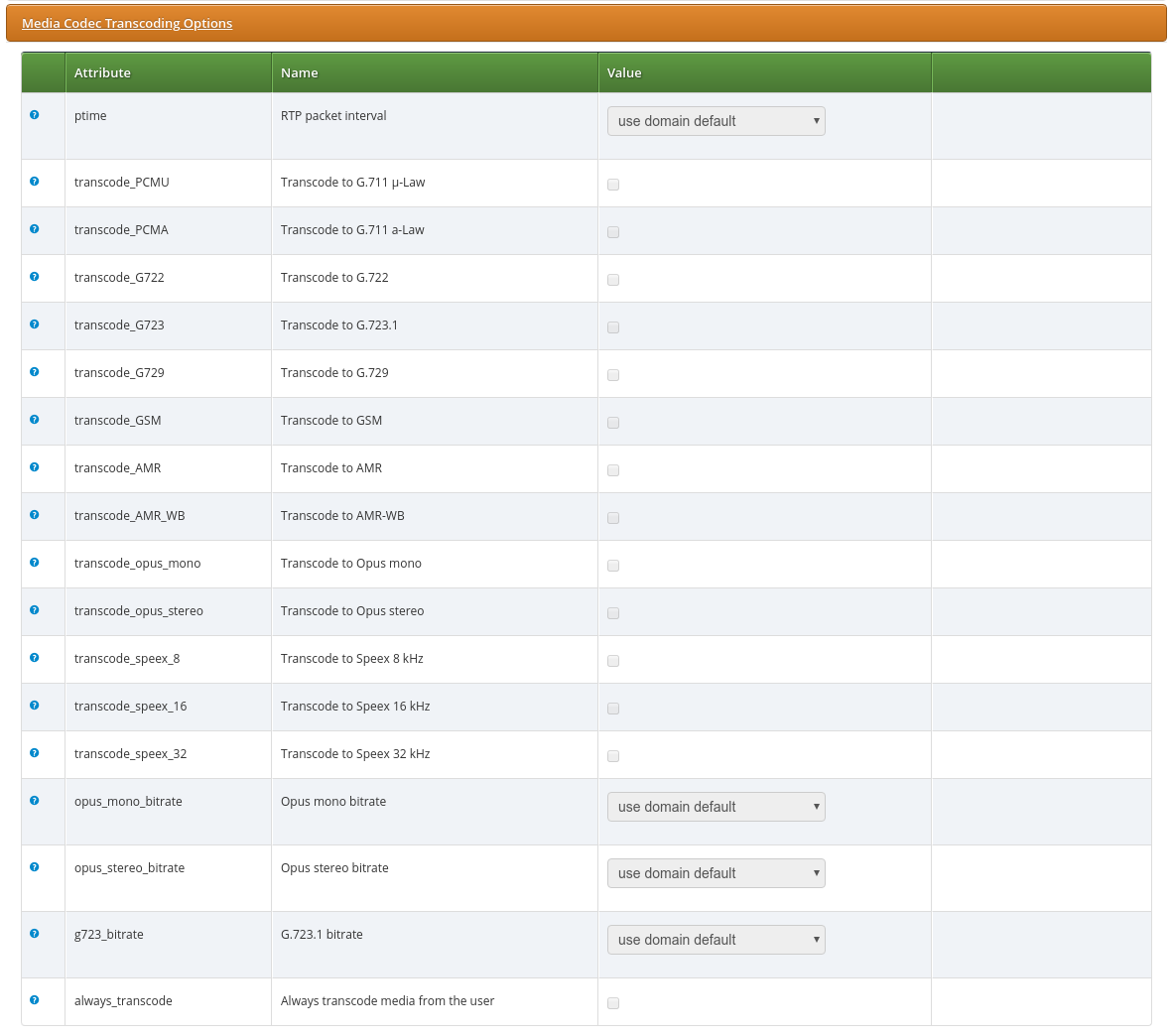Enable Transcode to G.711 a-Law
Image resolution: width=1173 pixels, height=1036 pixels.
[x=612, y=231]
